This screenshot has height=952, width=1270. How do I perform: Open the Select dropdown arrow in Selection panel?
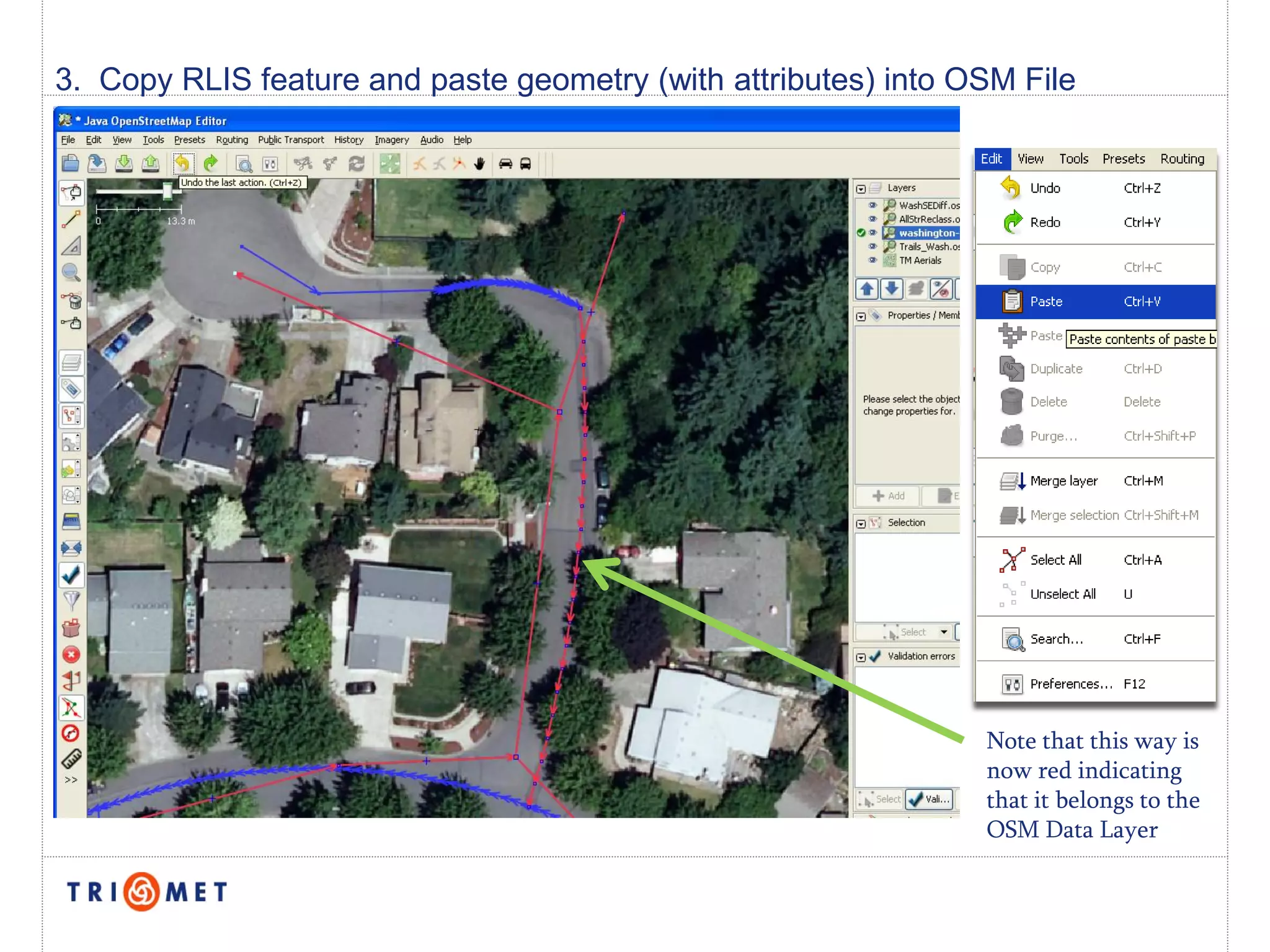tap(944, 632)
